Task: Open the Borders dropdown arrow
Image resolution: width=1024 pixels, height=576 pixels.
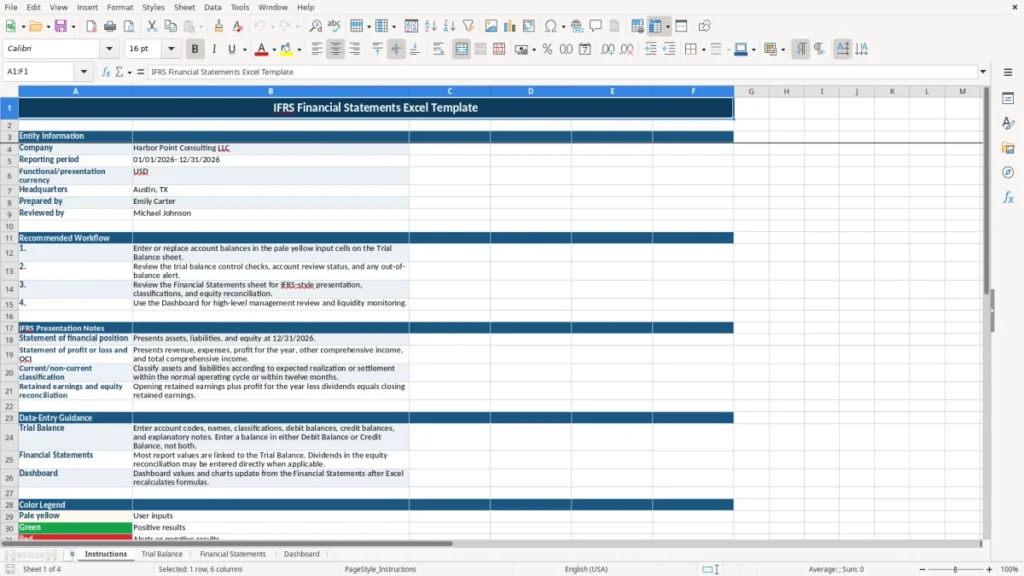Action: [703, 50]
